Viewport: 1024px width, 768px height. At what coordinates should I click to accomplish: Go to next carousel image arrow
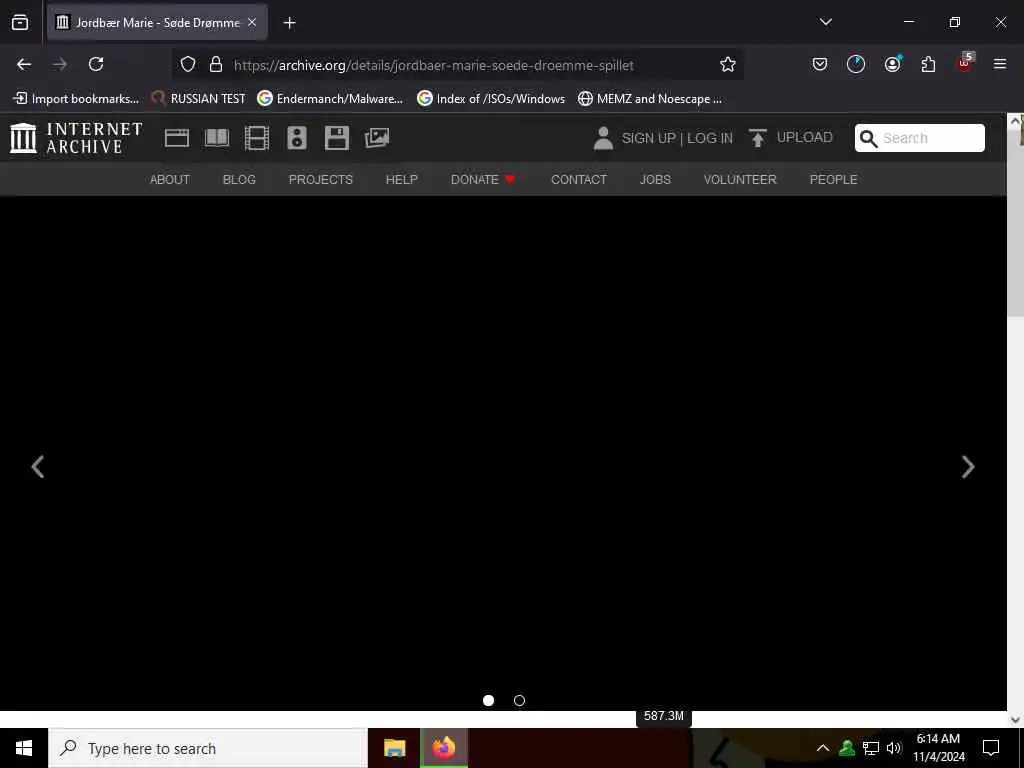[968, 467]
